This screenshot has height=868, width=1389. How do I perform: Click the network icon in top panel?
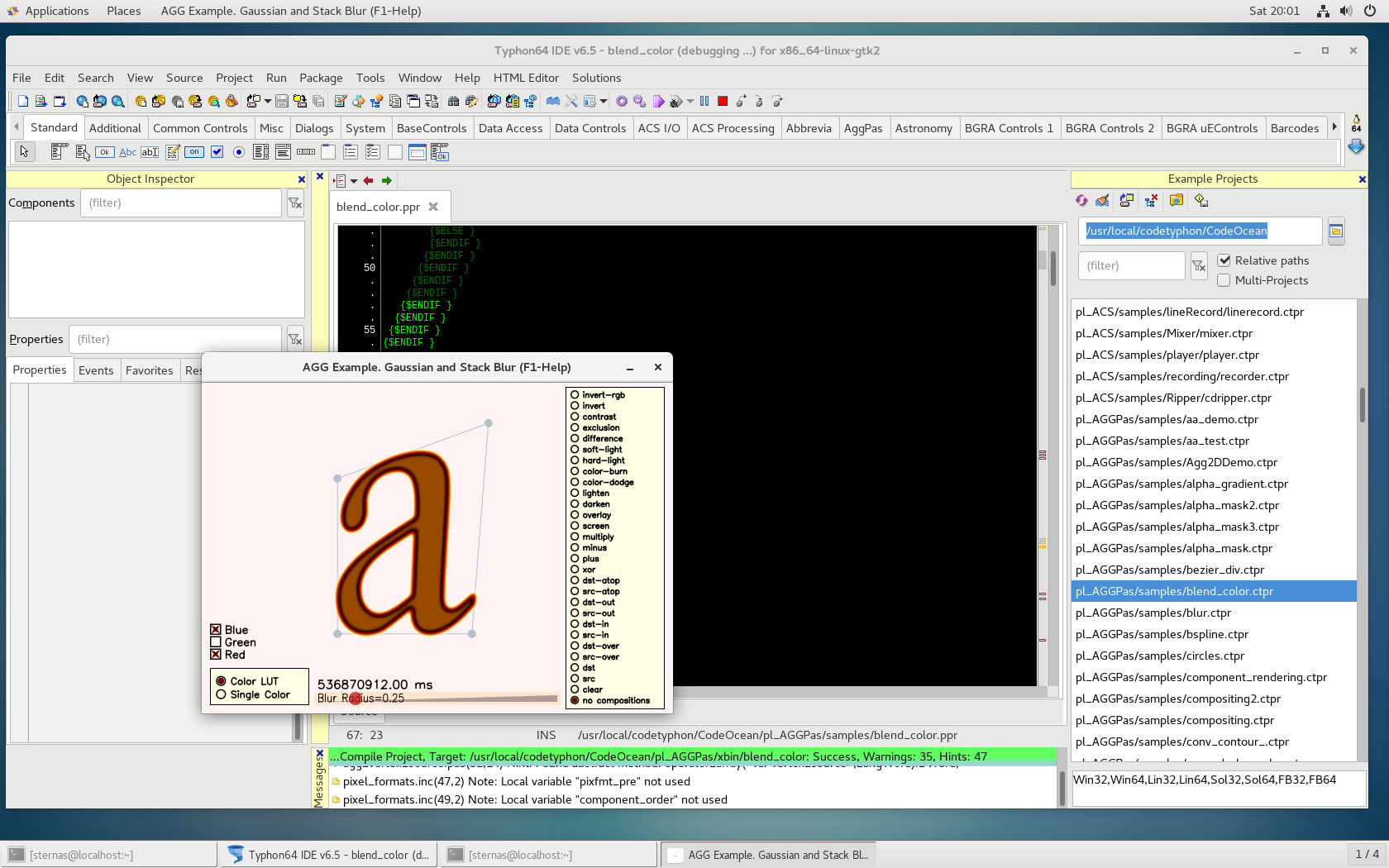click(1323, 11)
